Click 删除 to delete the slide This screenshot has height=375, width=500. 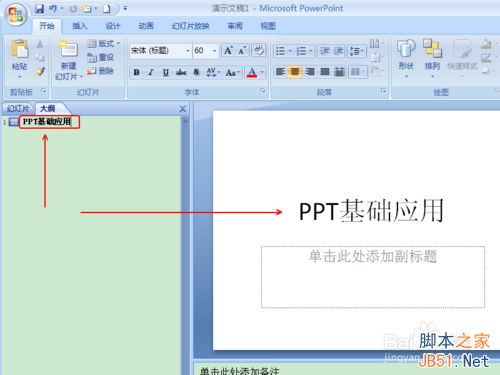pos(100,71)
